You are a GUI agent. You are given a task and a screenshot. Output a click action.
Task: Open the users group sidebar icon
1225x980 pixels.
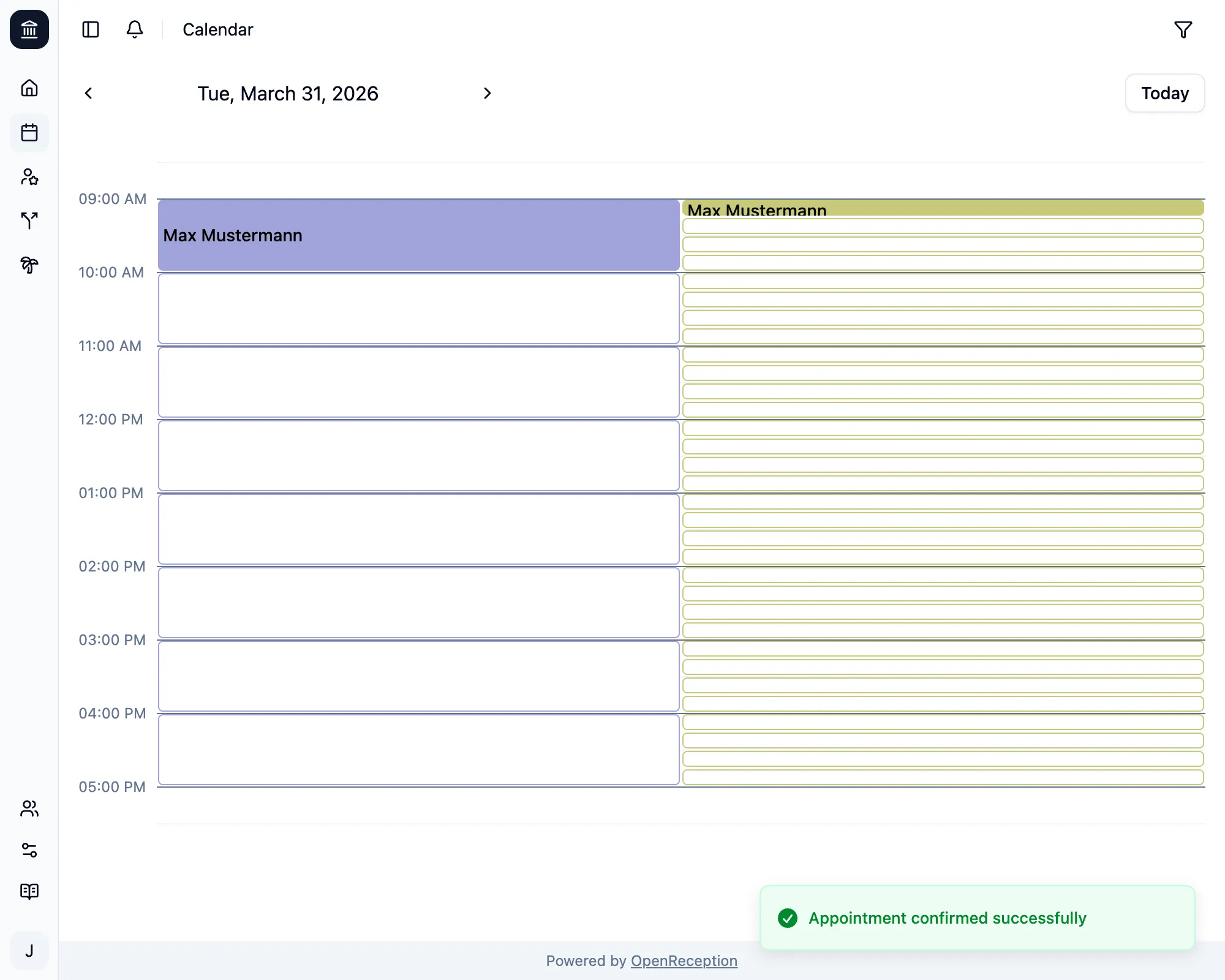tap(29, 809)
